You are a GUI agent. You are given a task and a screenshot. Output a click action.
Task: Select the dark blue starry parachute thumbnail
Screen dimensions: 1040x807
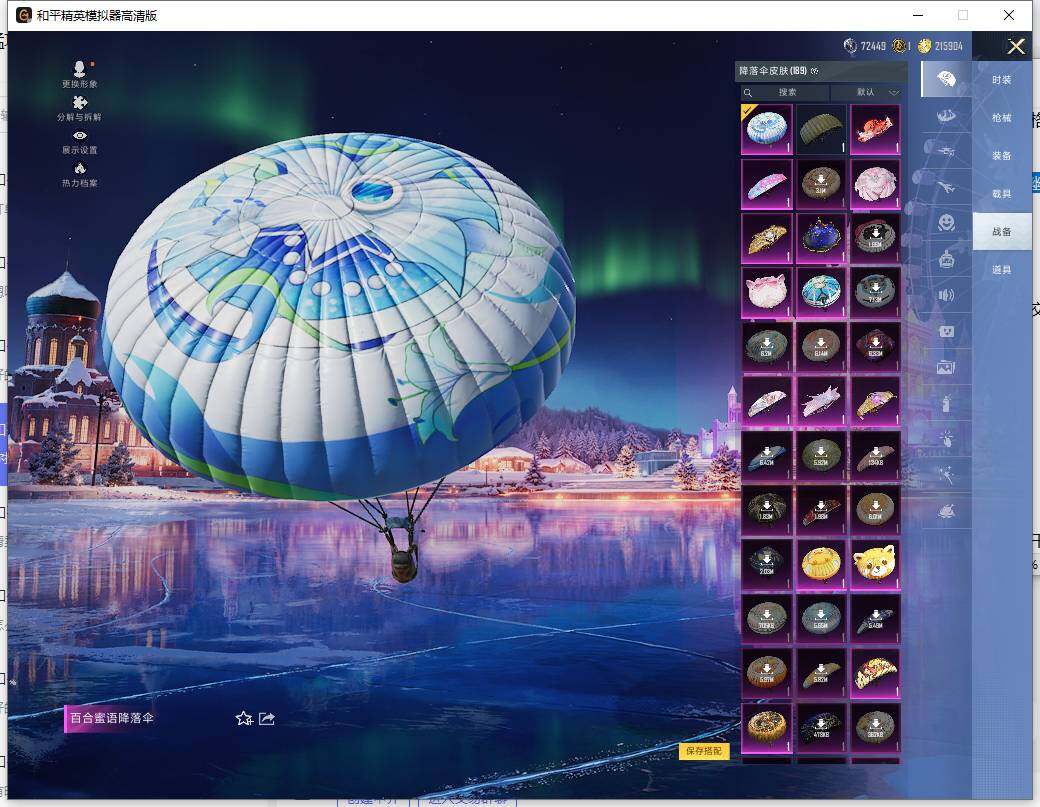coord(821,238)
